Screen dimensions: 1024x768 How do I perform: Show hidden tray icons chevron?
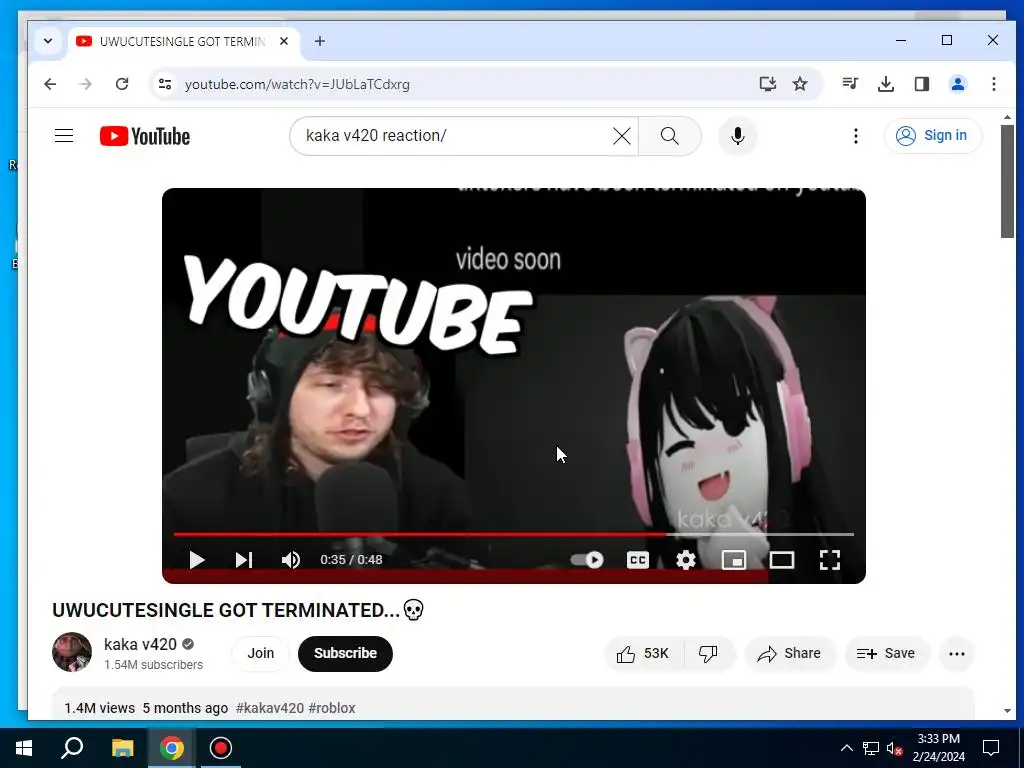[846, 748]
